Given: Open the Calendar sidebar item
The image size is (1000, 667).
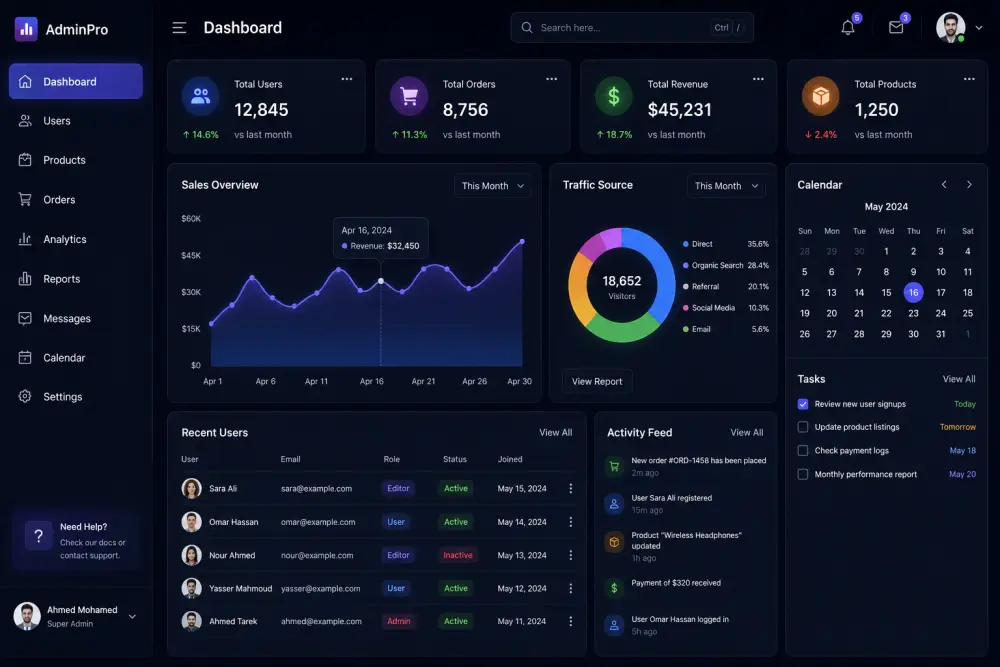Looking at the screenshot, I should point(76,358).
